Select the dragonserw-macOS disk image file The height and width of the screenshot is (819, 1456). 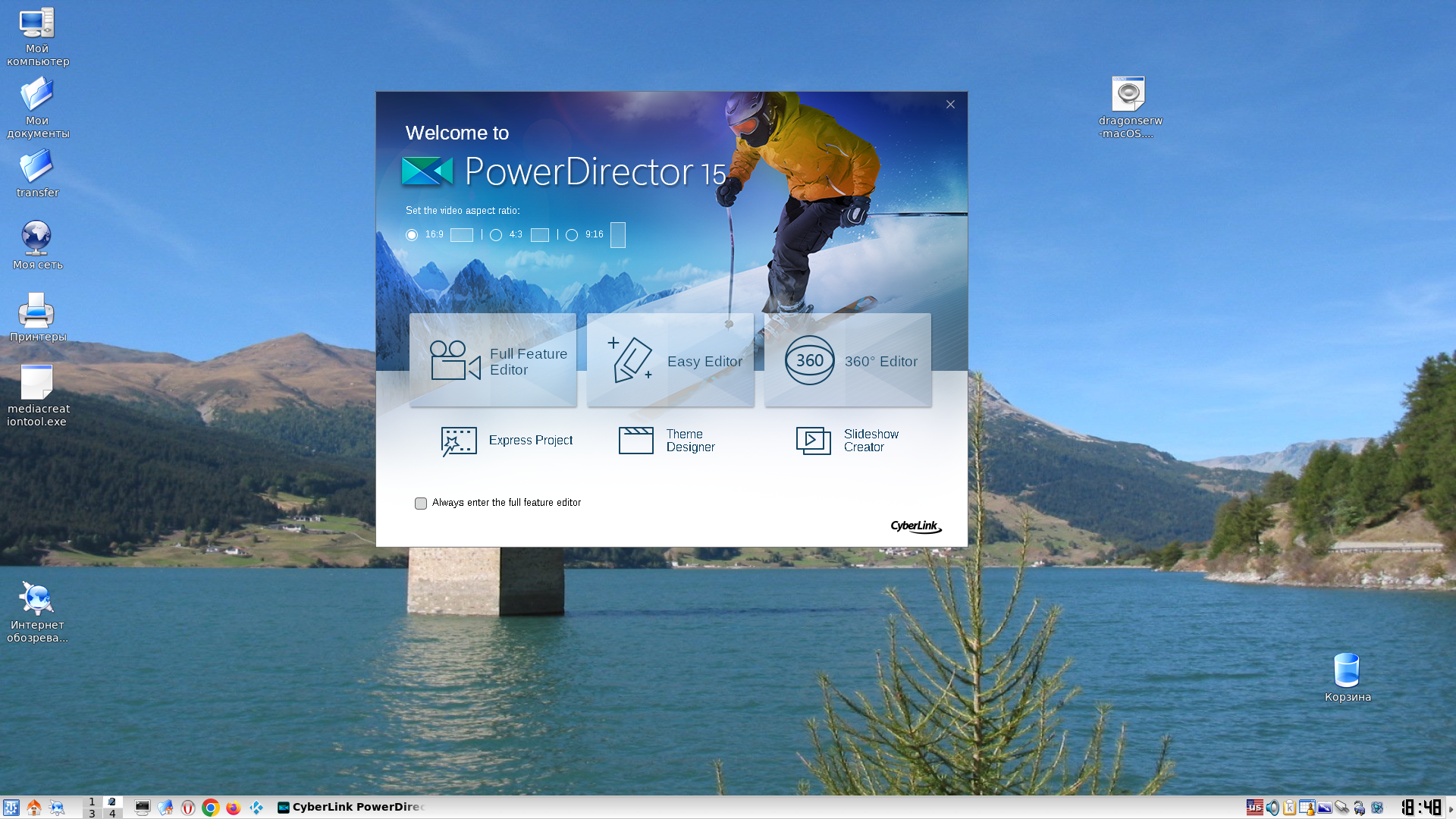coord(1129,108)
